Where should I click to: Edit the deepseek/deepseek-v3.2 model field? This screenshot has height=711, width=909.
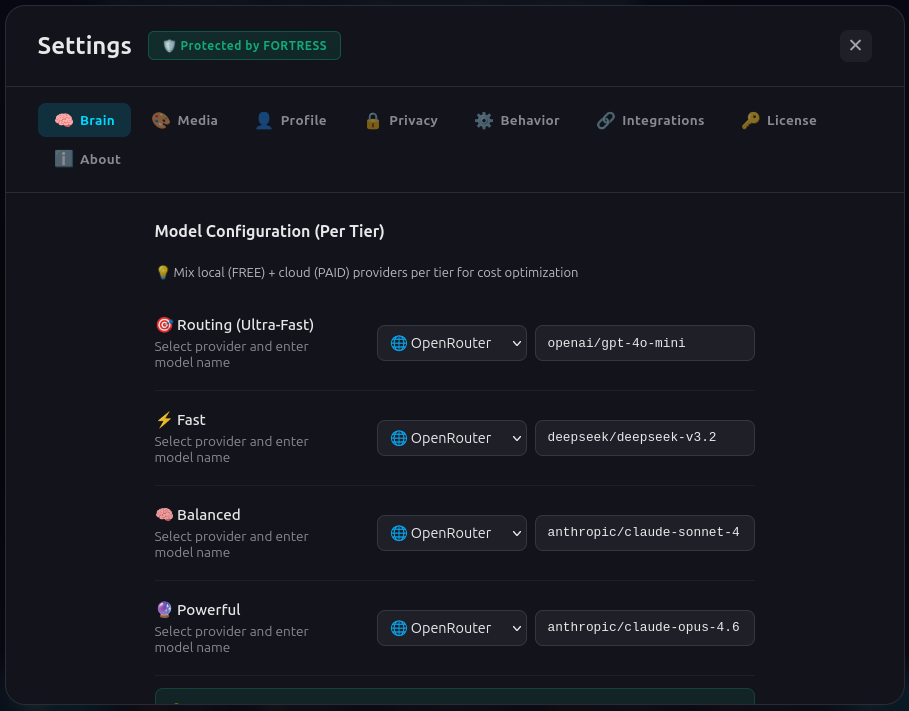pyautogui.click(x=645, y=438)
